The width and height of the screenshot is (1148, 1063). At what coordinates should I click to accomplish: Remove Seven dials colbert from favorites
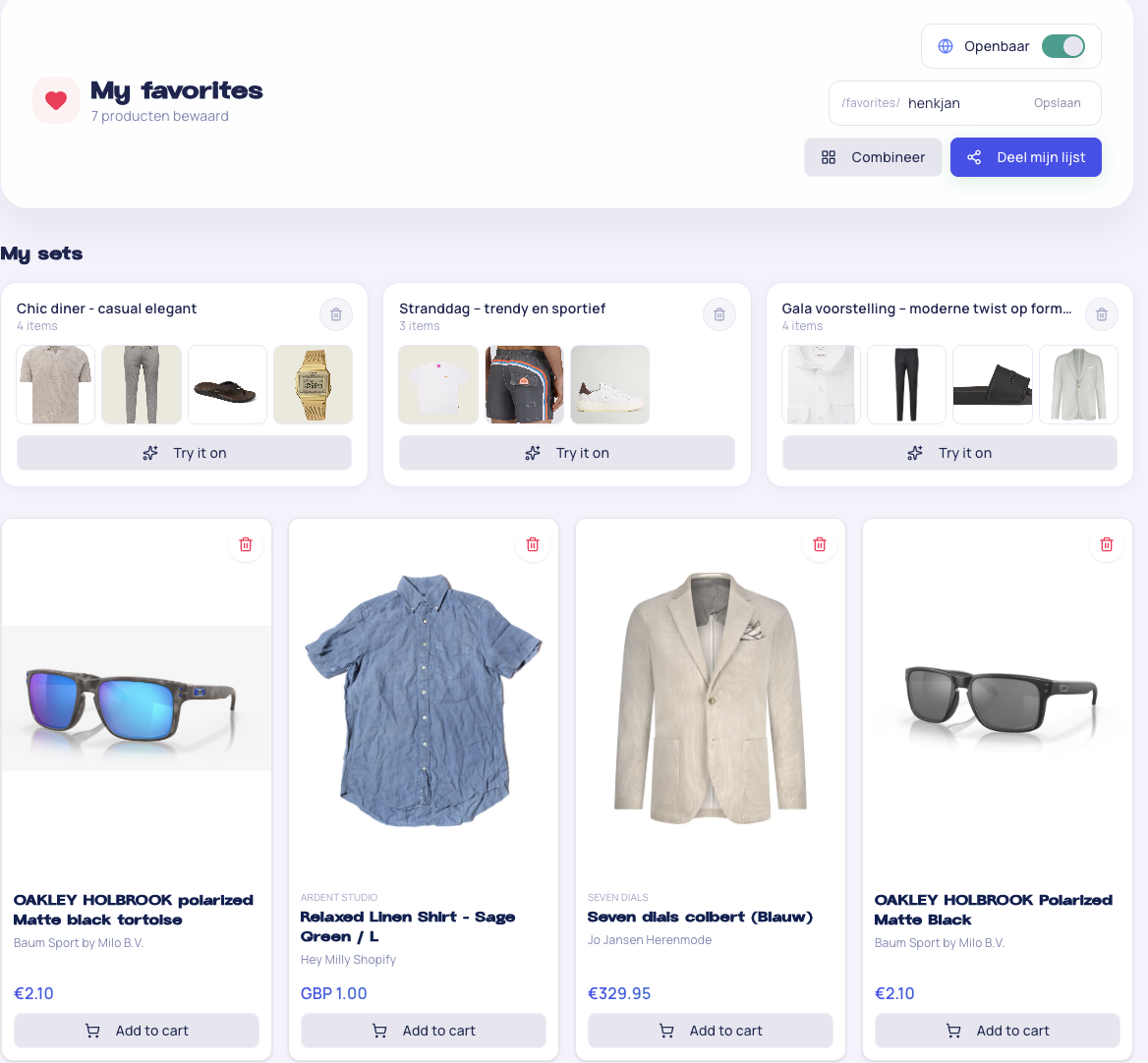(820, 544)
